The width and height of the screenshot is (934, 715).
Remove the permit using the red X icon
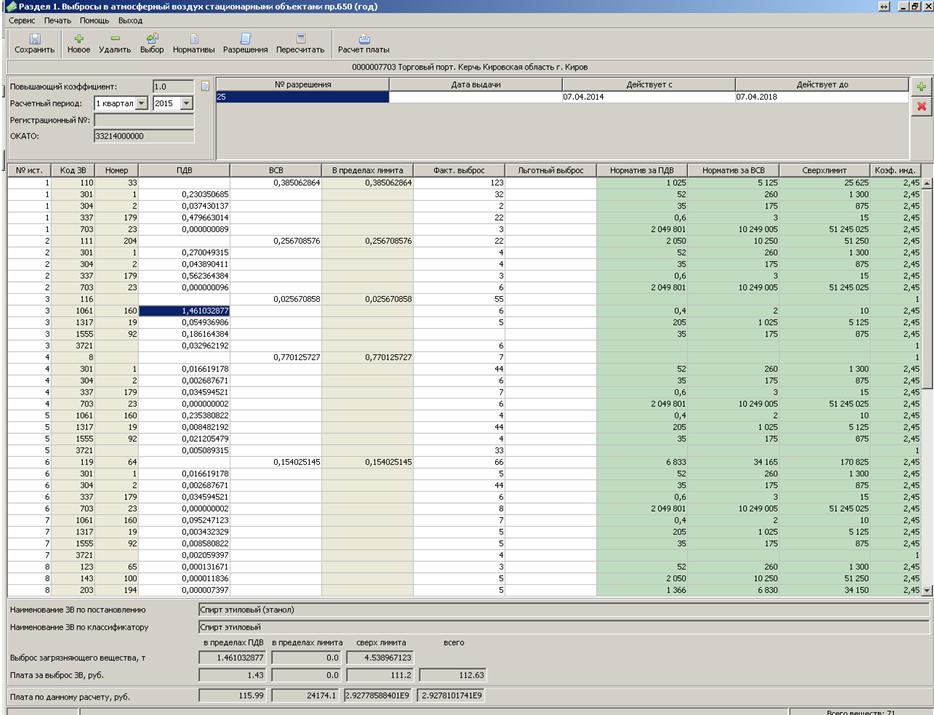coord(921,106)
